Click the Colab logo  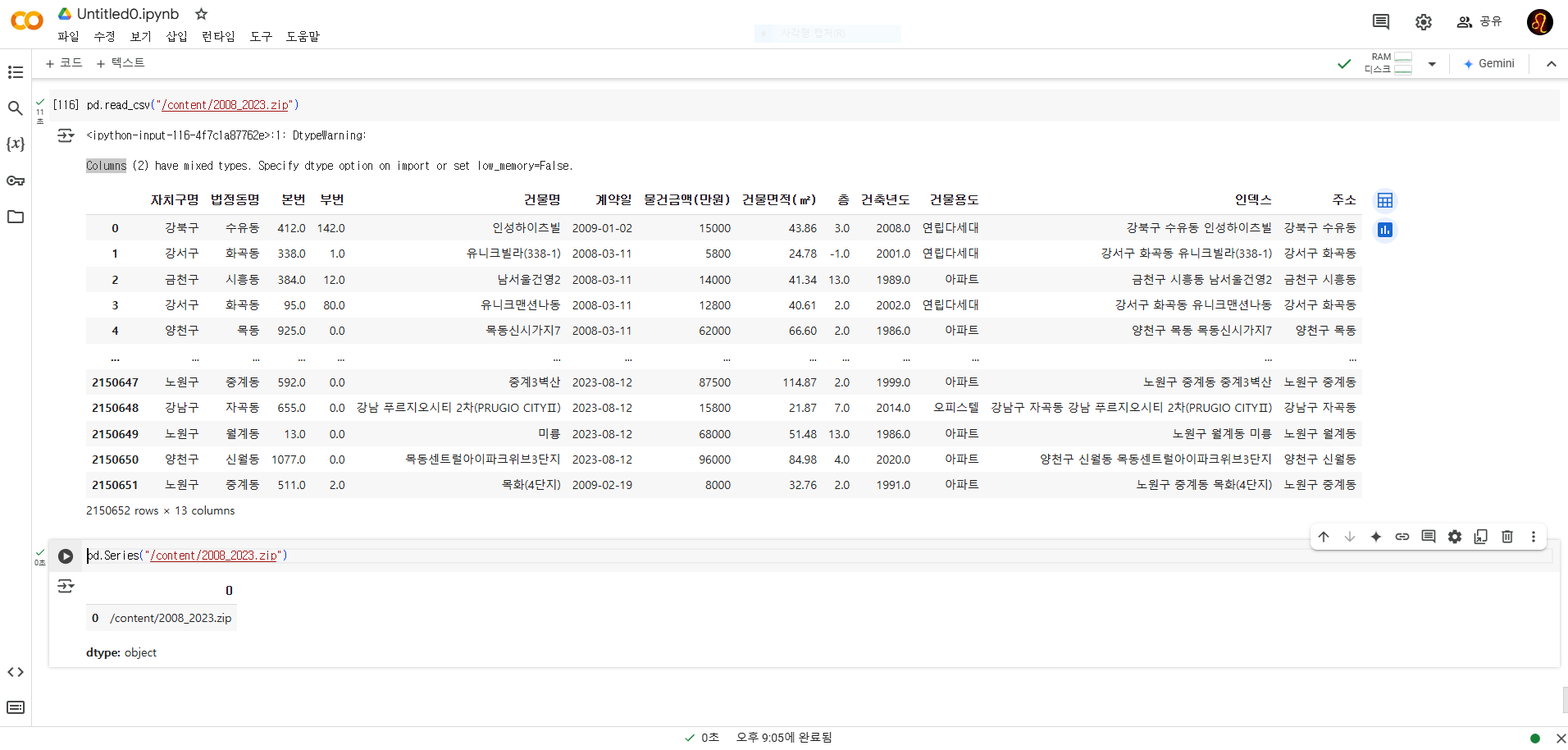[x=27, y=21]
